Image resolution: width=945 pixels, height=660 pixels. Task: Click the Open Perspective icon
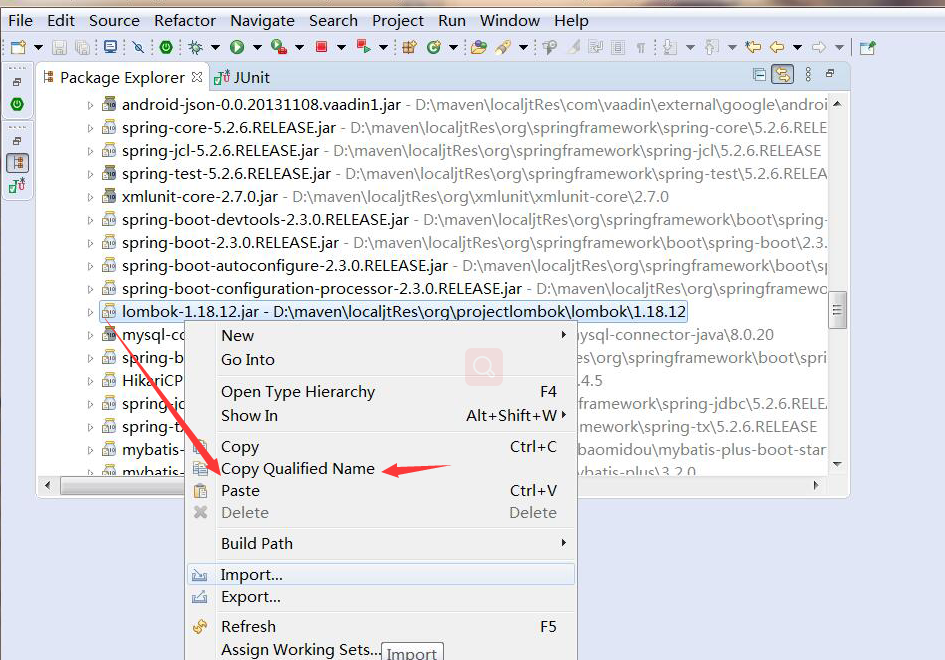pos(867,48)
